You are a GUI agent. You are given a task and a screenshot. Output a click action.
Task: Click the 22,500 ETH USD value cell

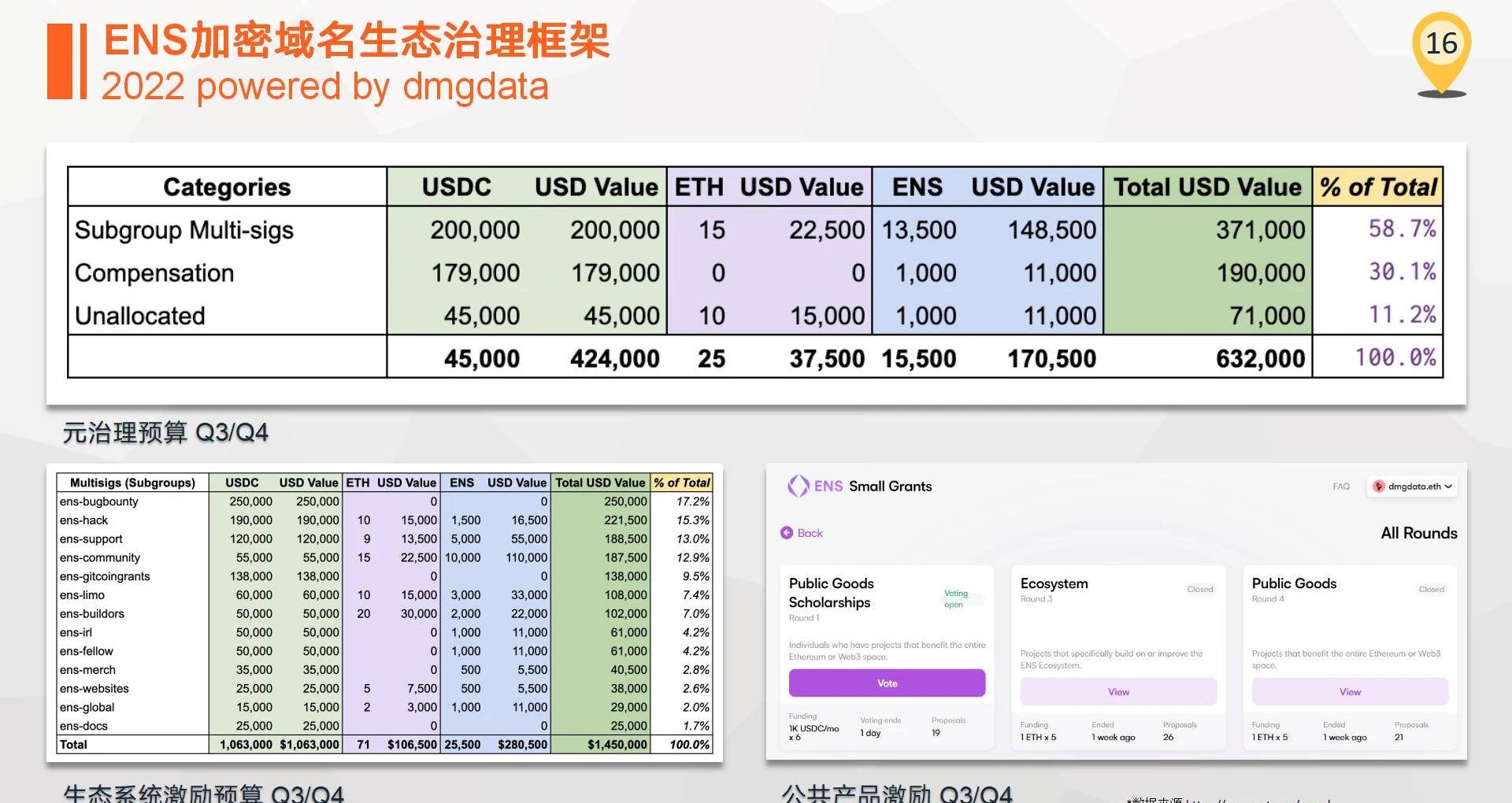[827, 230]
